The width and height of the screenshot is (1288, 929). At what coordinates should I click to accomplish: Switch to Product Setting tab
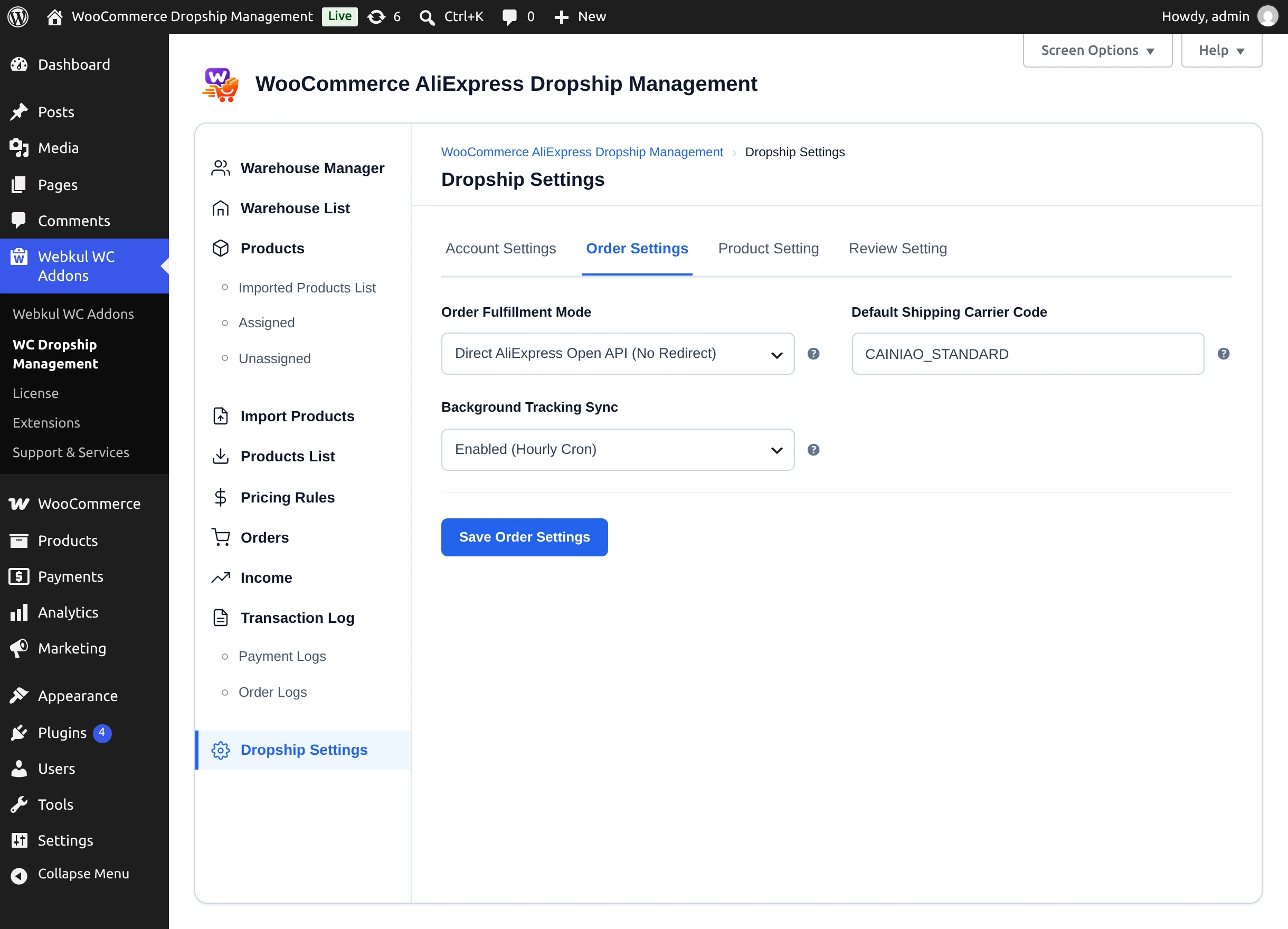click(x=769, y=248)
